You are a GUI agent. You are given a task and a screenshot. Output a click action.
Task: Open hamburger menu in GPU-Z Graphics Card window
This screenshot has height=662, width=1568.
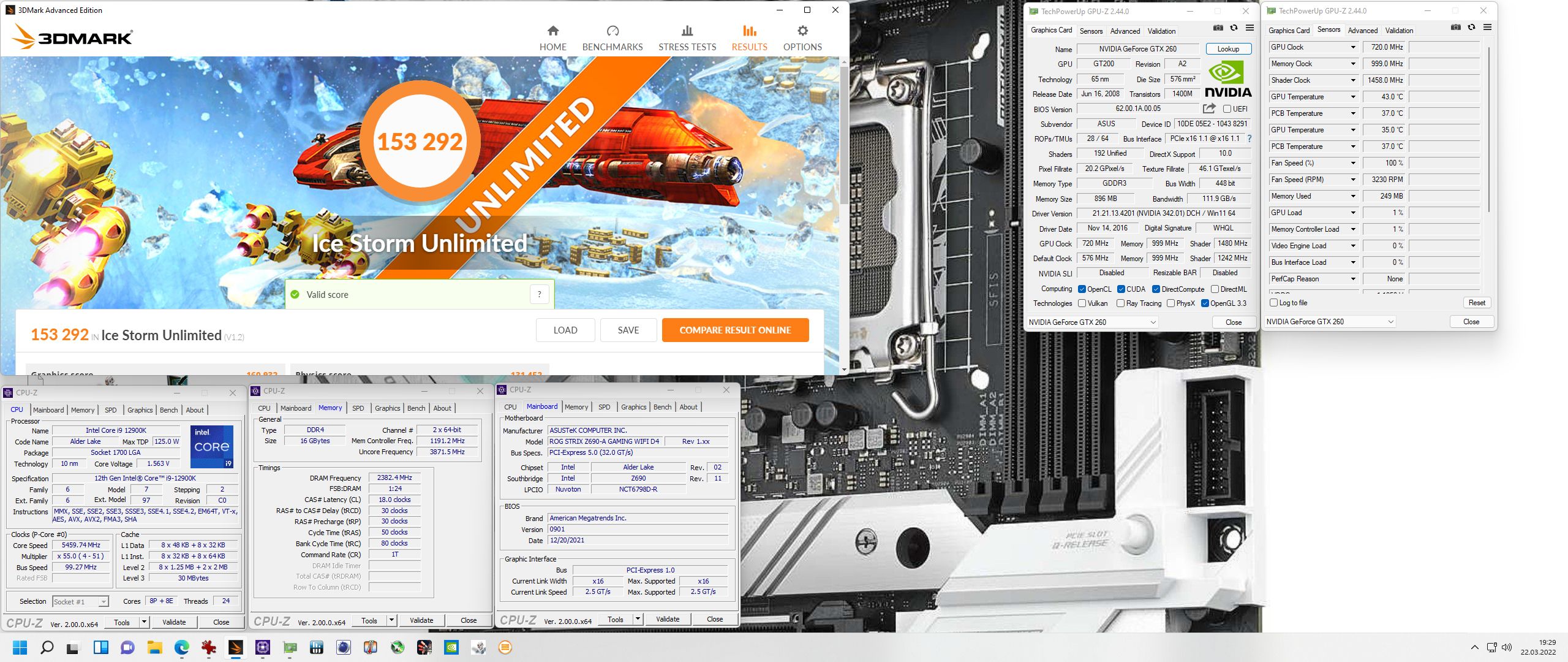click(x=1249, y=28)
